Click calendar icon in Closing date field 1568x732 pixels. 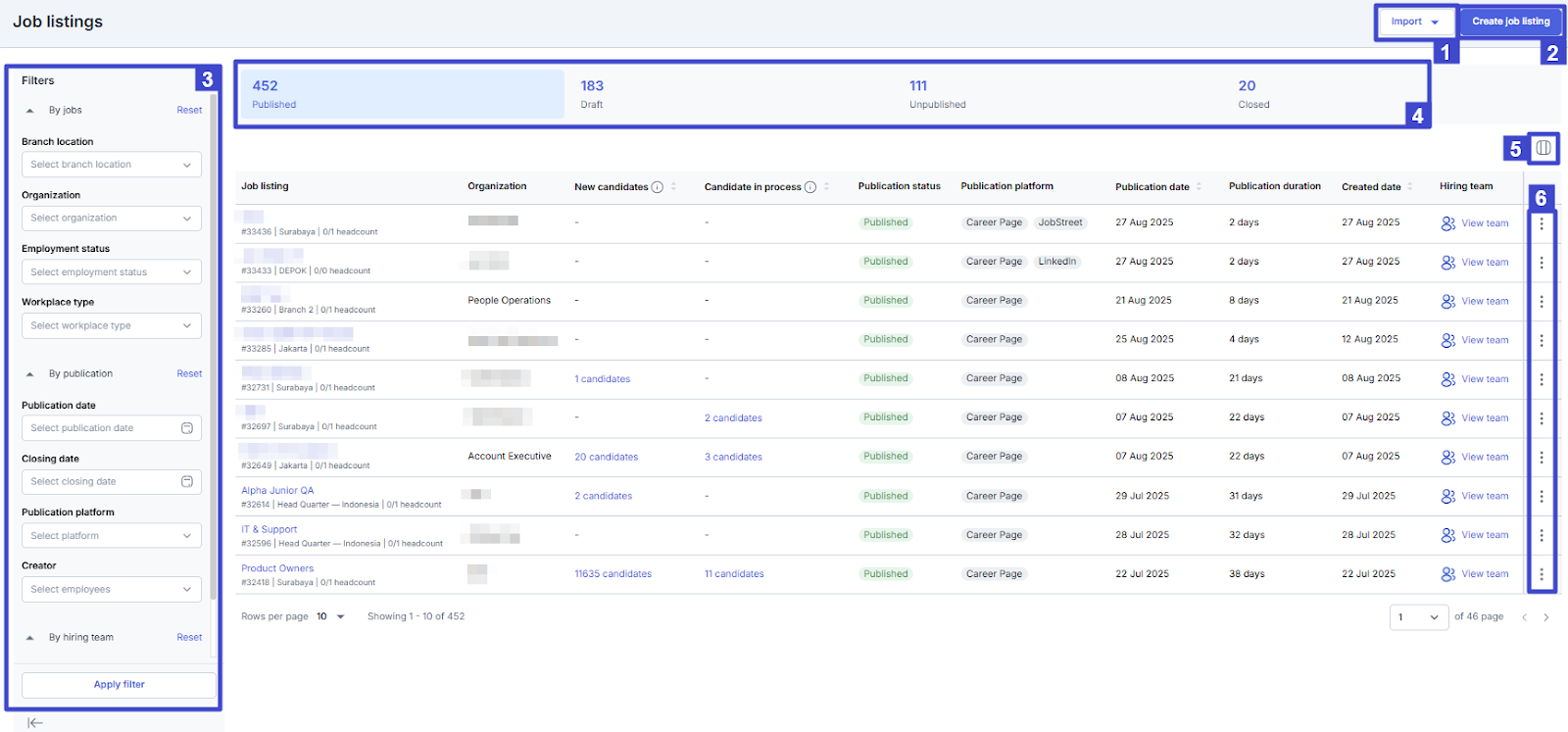click(x=187, y=482)
